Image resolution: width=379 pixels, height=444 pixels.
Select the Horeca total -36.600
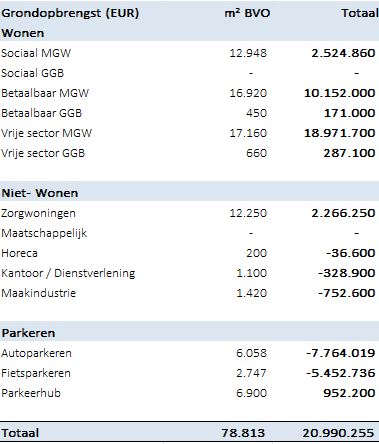350,253
